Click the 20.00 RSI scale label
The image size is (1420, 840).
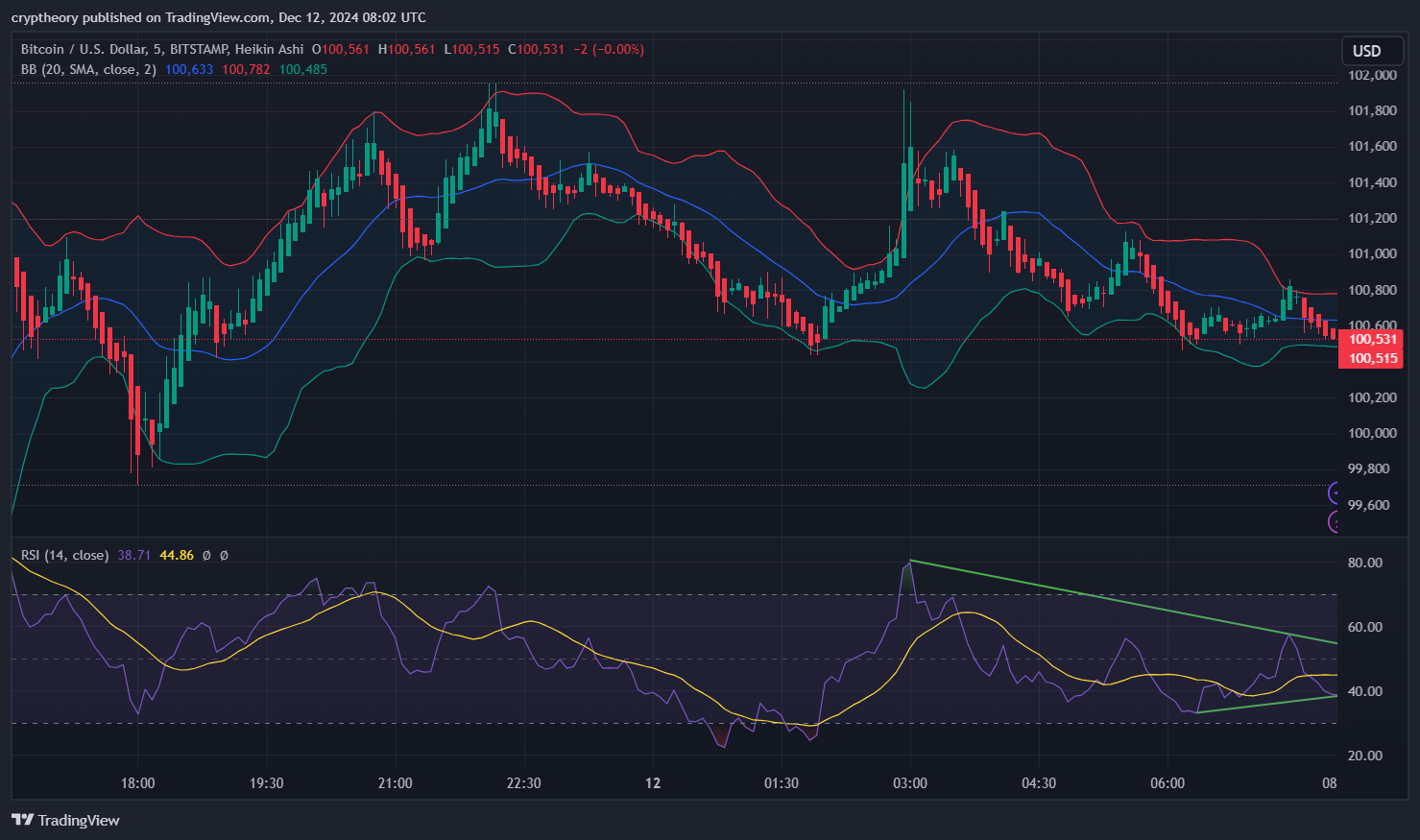1365,756
